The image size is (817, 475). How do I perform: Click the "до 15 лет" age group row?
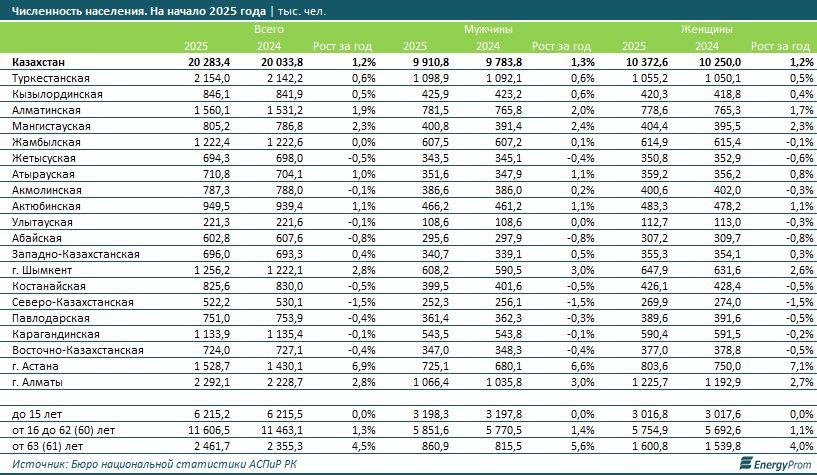click(x=40, y=413)
